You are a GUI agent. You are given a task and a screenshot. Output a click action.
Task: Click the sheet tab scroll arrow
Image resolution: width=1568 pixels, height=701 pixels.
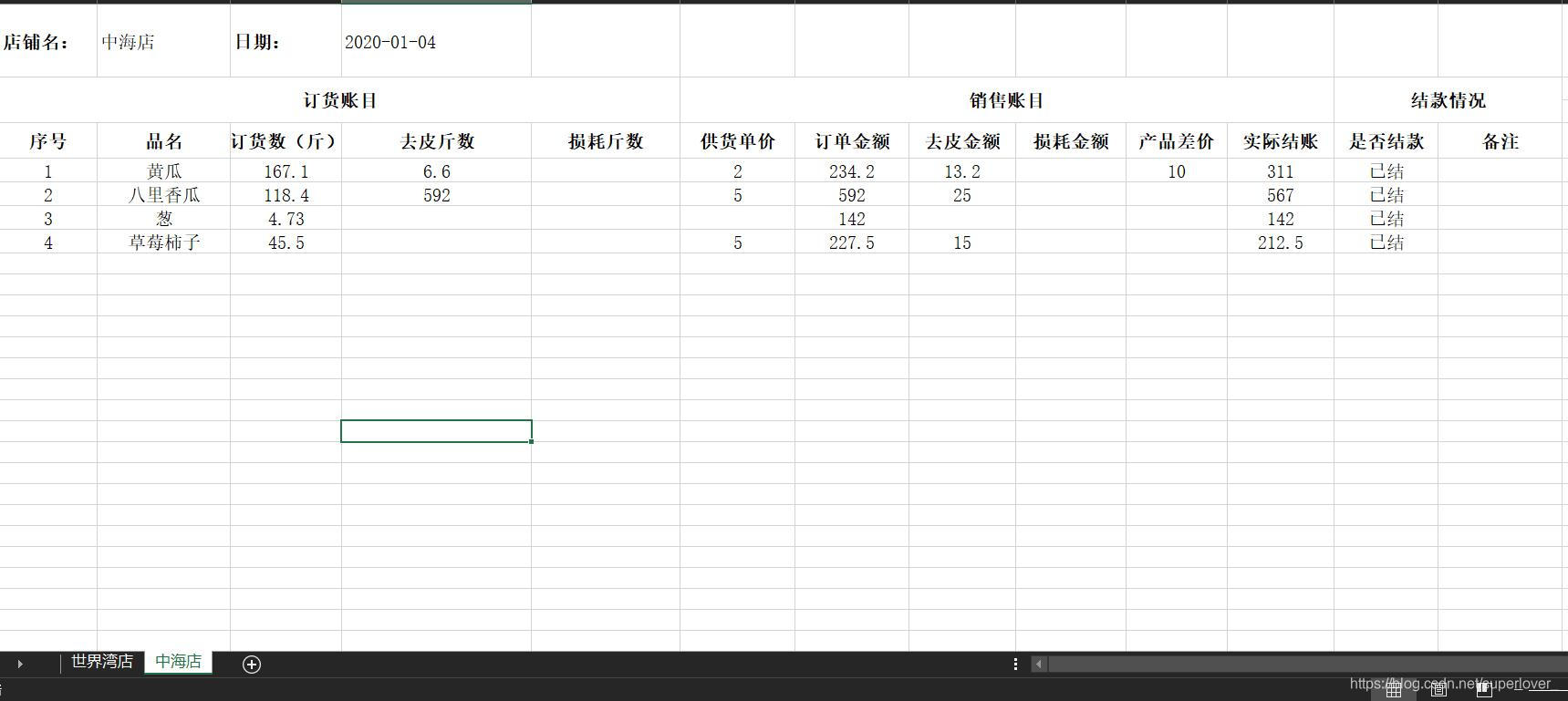(20, 665)
